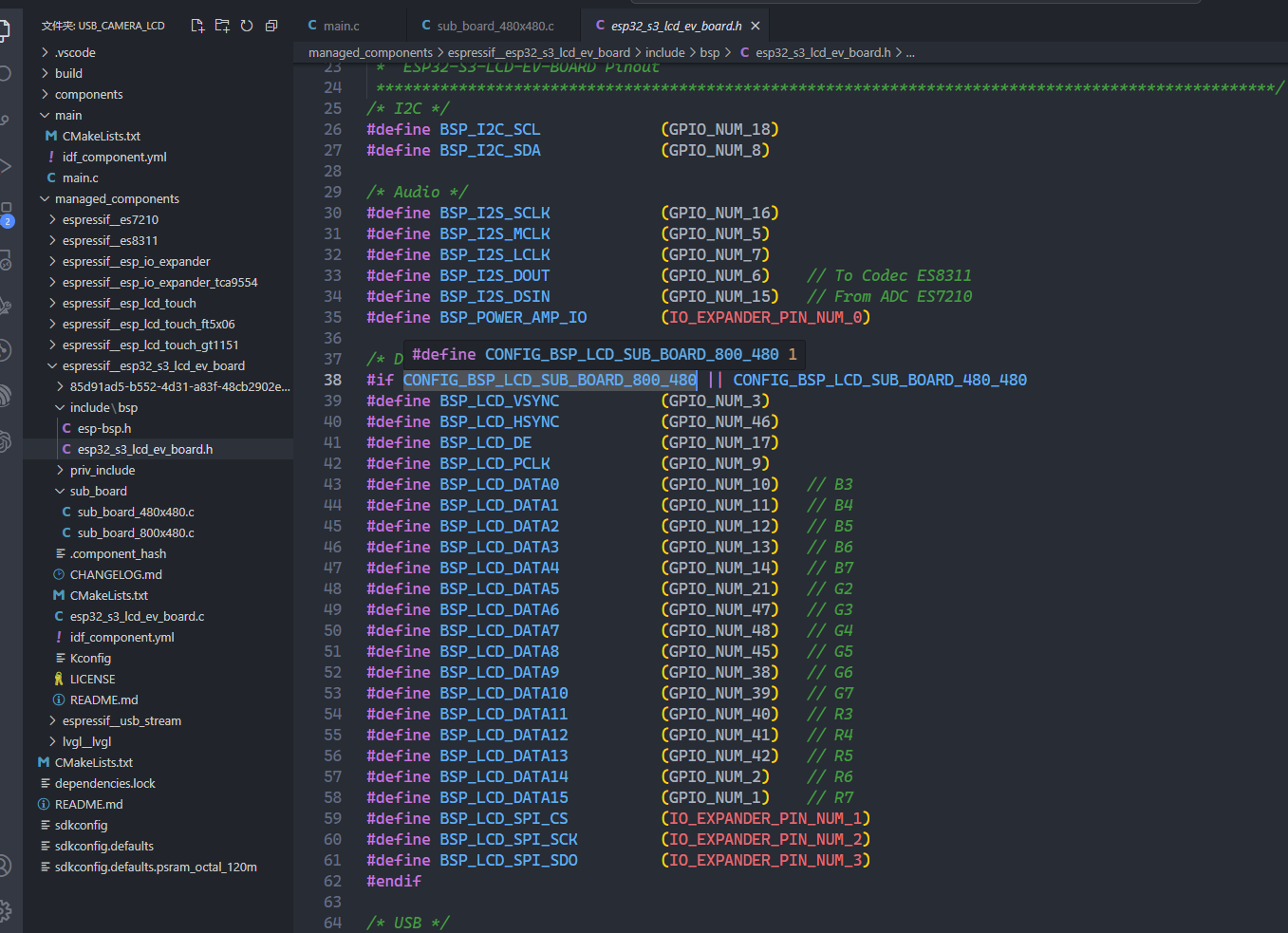Close the esp32_s3_lcd_ev_board.h editor tab
The width and height of the screenshot is (1288, 933).
pyautogui.click(x=756, y=26)
